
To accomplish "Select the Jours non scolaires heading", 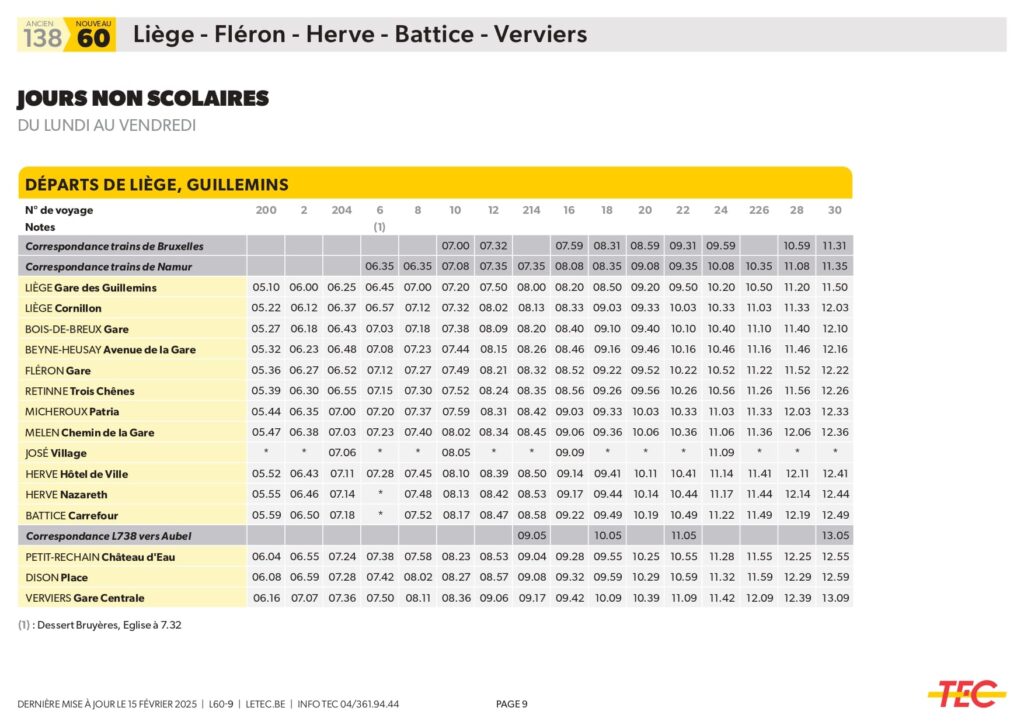I will click(x=143, y=99).
